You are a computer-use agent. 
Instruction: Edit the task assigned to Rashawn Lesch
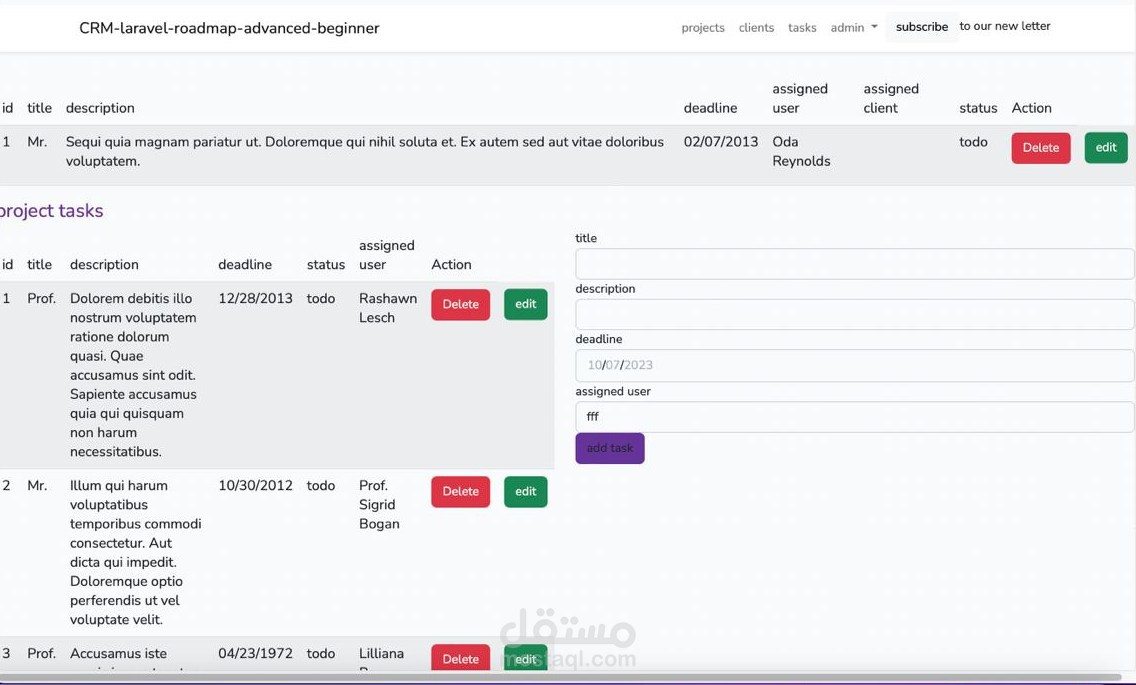[525, 304]
